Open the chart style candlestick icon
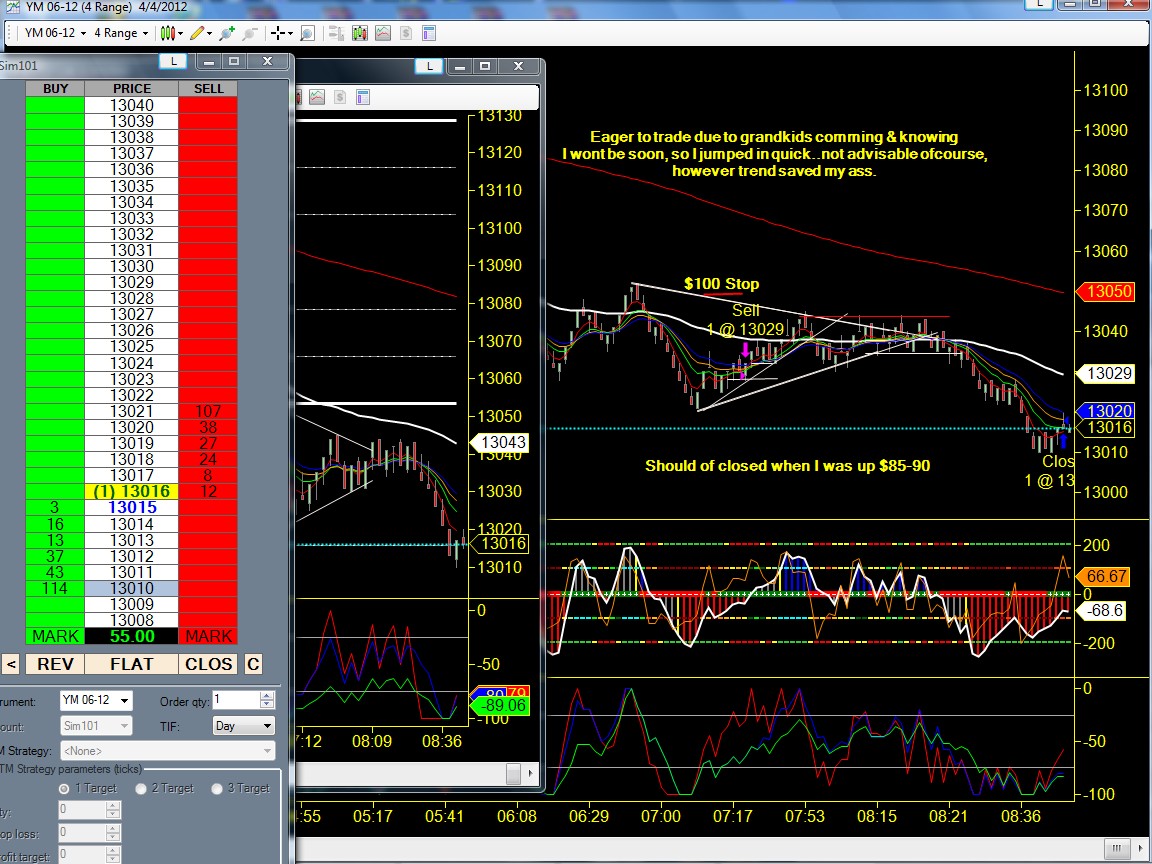Viewport: 1152px width, 864px height. click(168, 33)
